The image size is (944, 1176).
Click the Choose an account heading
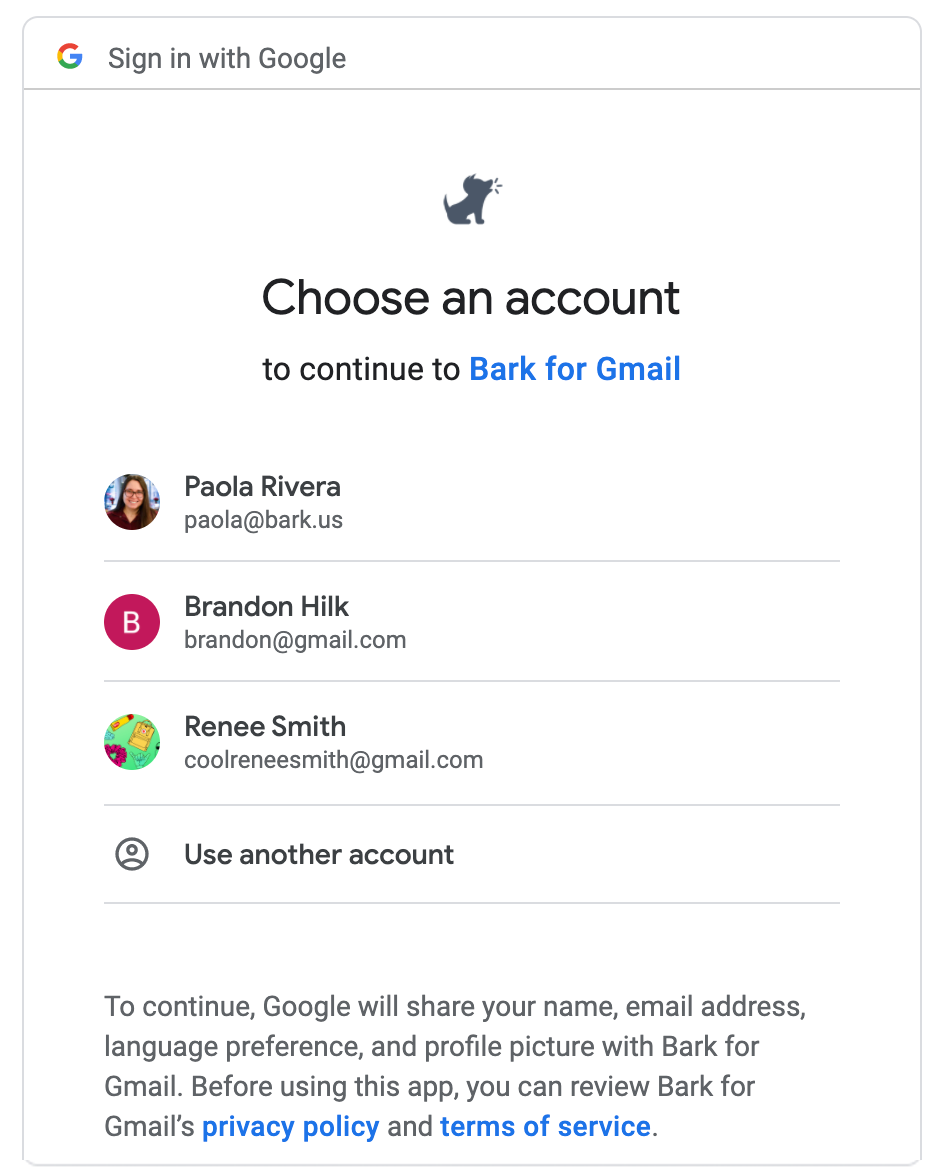point(471,298)
